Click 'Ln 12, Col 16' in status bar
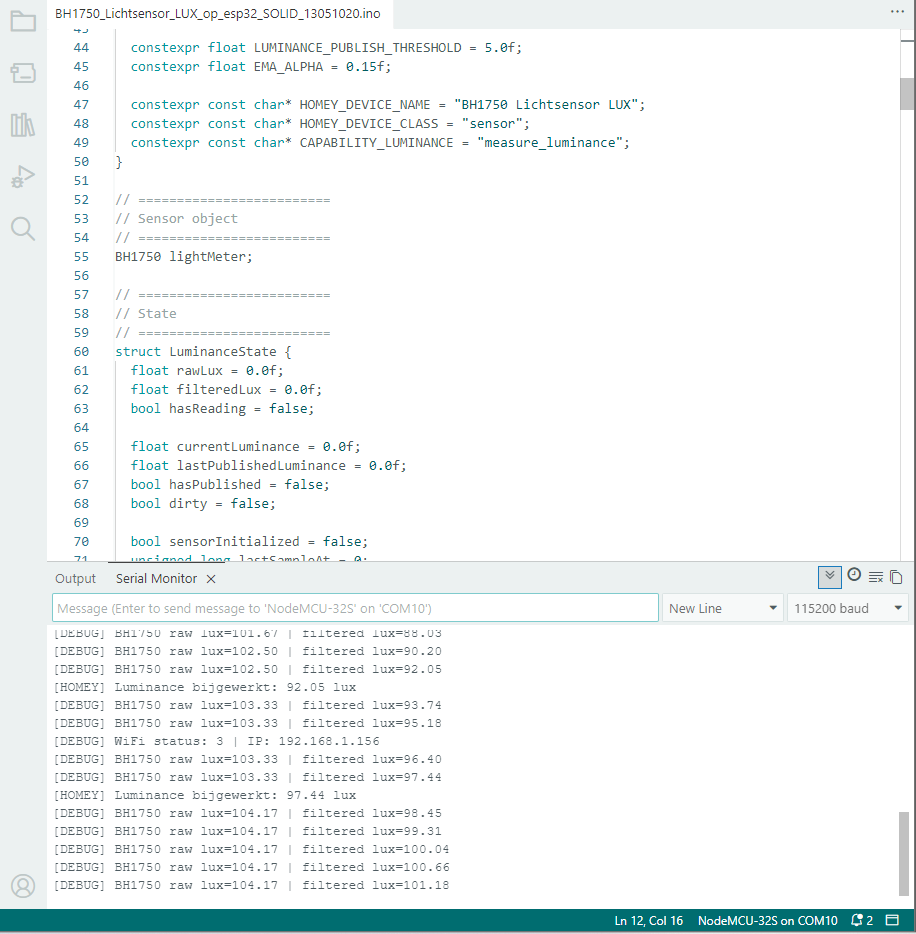The height and width of the screenshot is (934, 916). pos(649,920)
